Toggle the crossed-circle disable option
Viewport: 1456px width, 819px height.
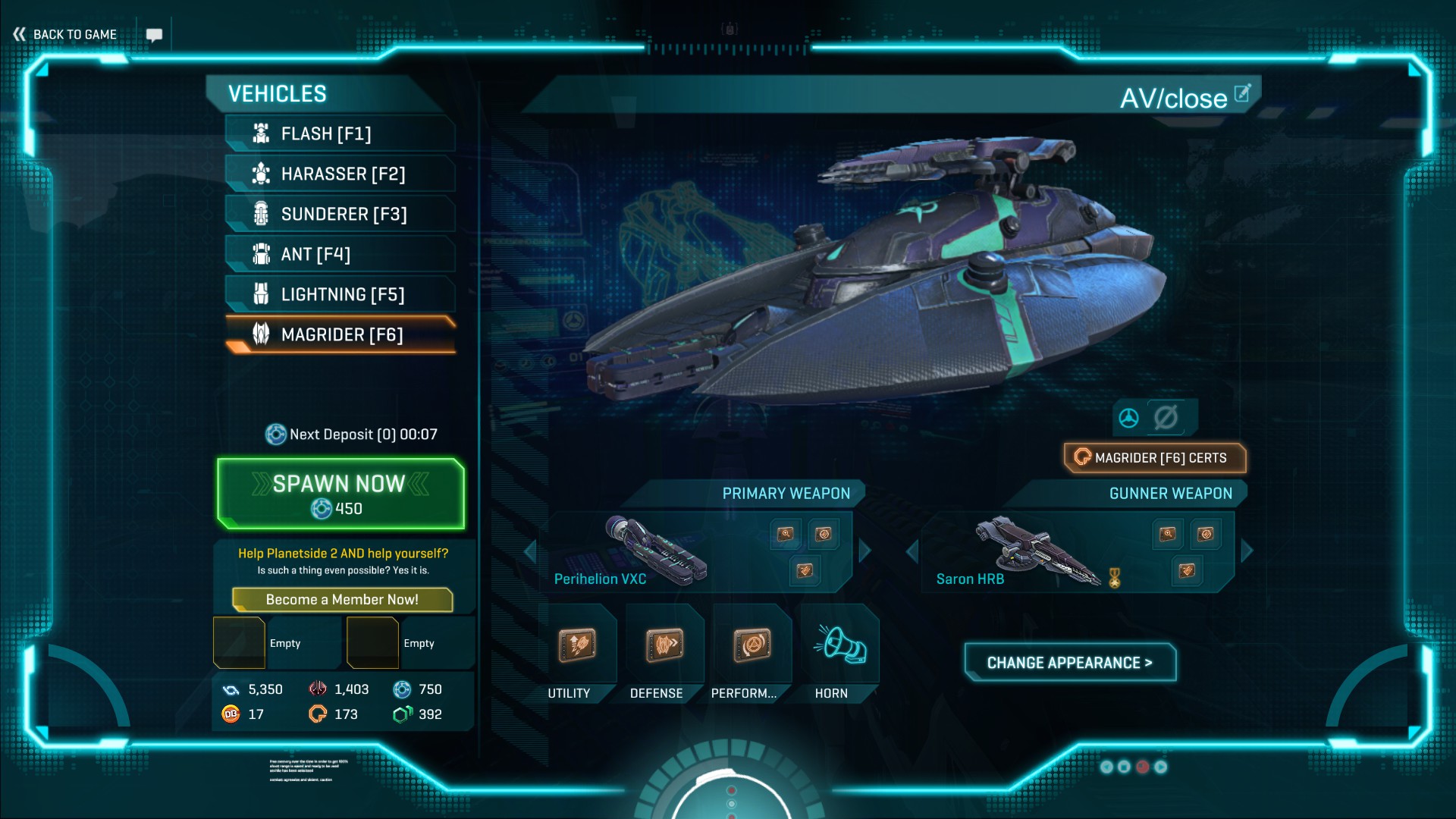click(x=1166, y=417)
